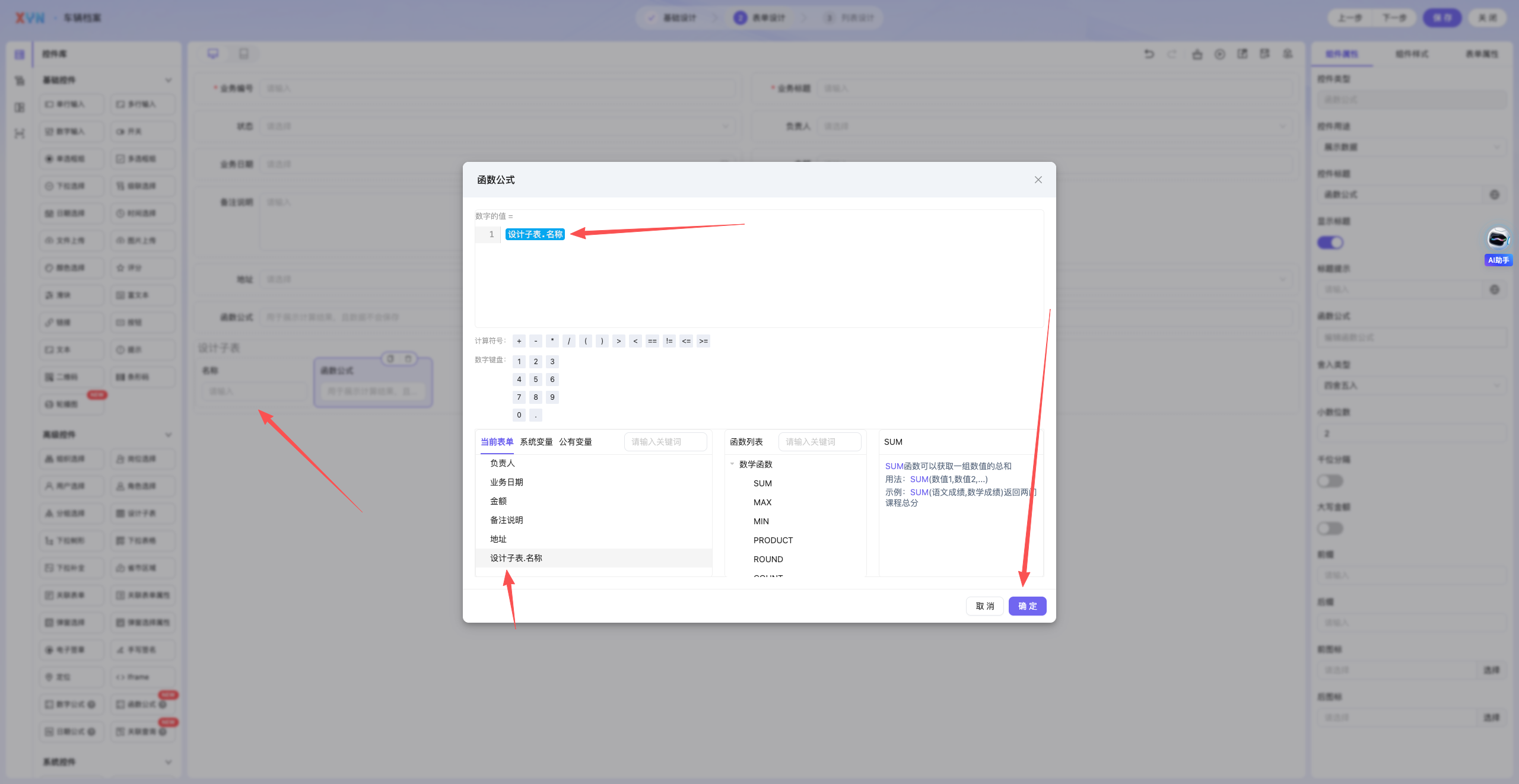Choose the 地址 field variable
This screenshot has width=1519, height=784.
(594, 539)
